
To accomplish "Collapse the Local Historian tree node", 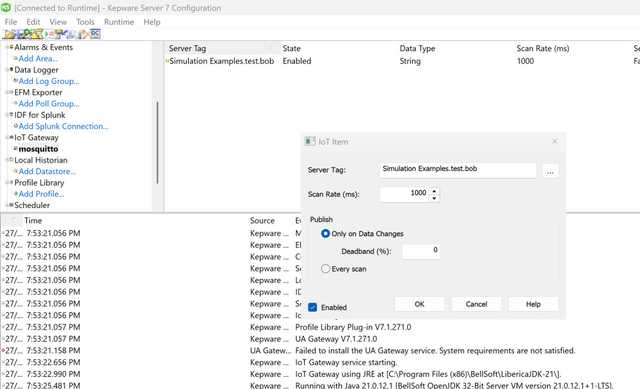I will point(7,160).
